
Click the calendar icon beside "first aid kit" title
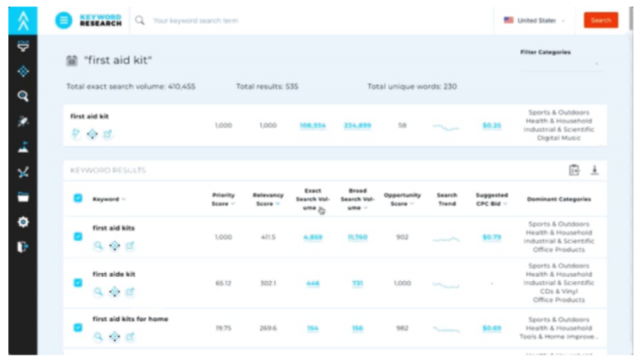72,60
